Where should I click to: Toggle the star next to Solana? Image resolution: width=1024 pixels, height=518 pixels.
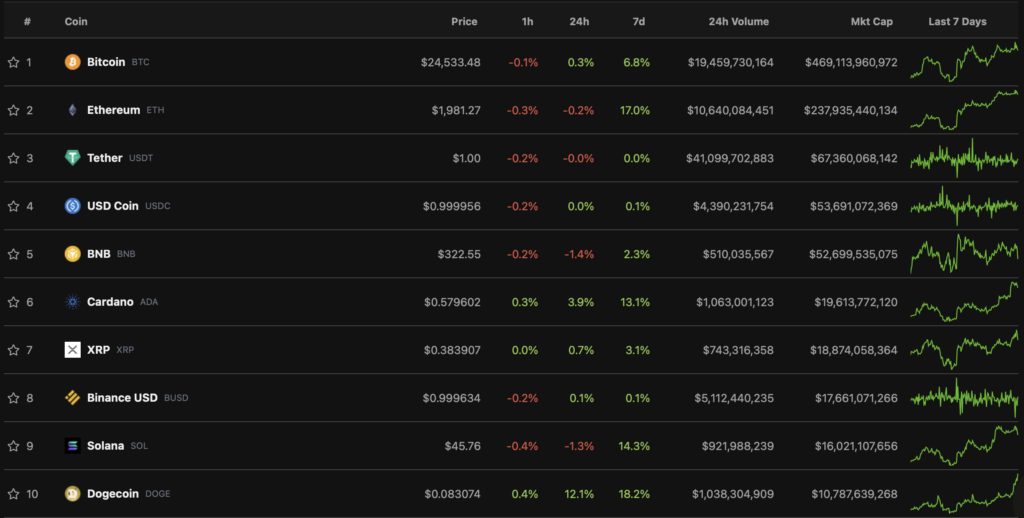click(x=14, y=446)
